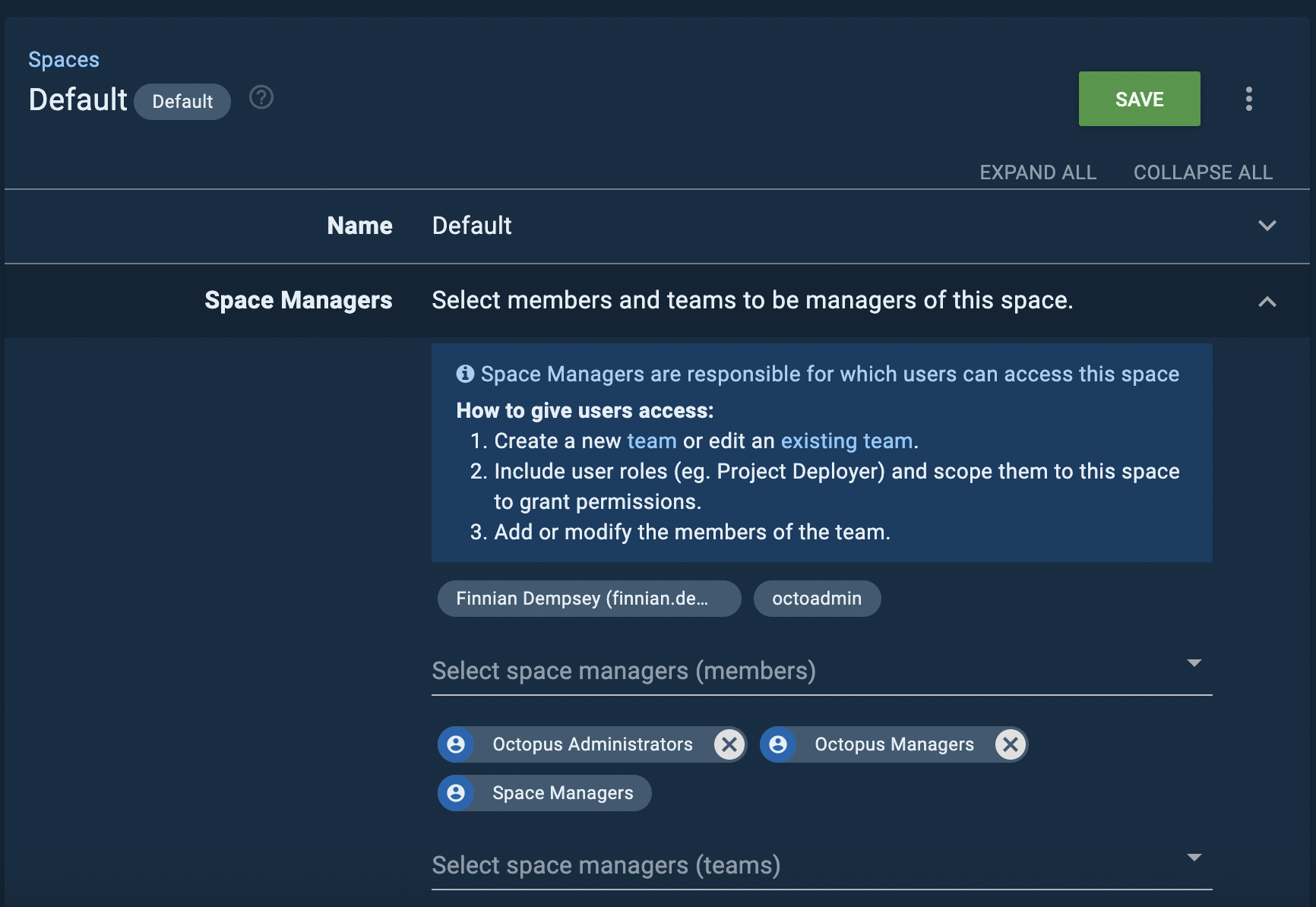This screenshot has width=1316, height=907.
Task: Open the existing team link
Action: (x=846, y=441)
